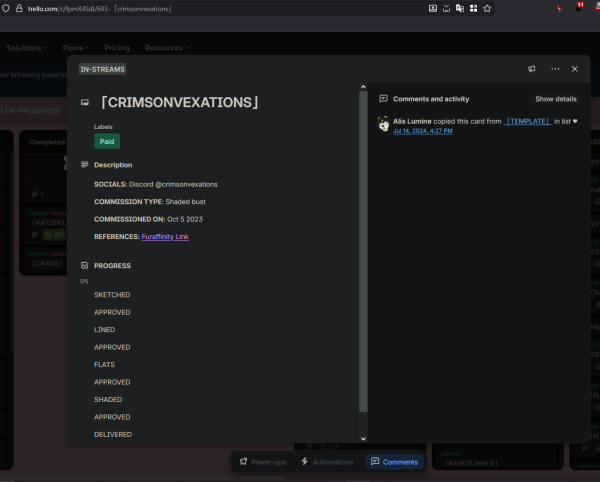Screen dimensions: 600x482
Task: Click the card title icon
Action: pos(85,102)
